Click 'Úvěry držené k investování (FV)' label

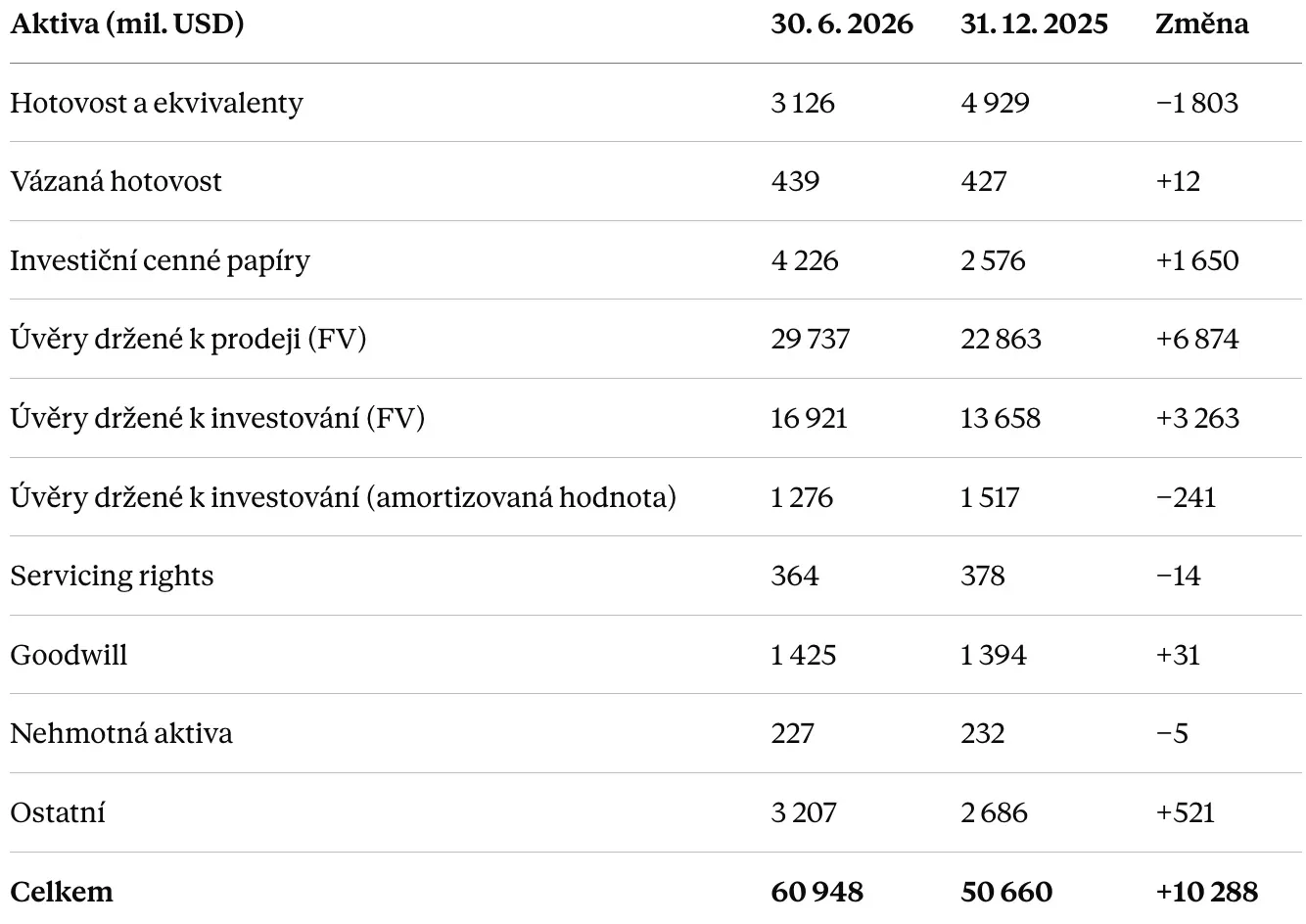217,418
